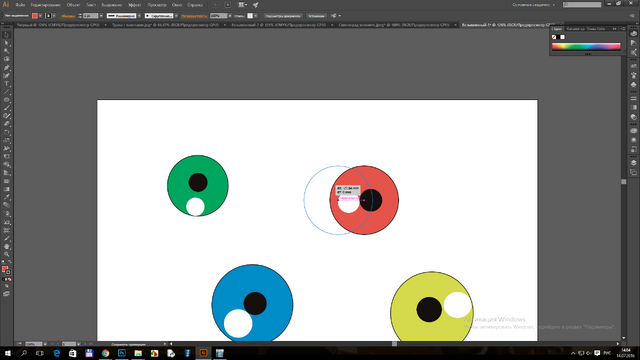Select the Symbol Sprayer tool
The image size is (640, 360).
pos(6,214)
